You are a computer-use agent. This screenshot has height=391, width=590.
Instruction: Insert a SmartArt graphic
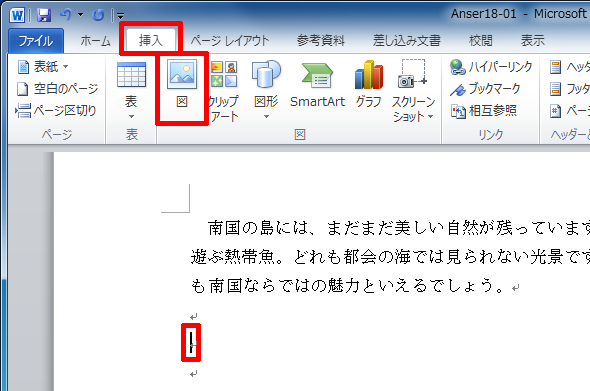[x=317, y=85]
